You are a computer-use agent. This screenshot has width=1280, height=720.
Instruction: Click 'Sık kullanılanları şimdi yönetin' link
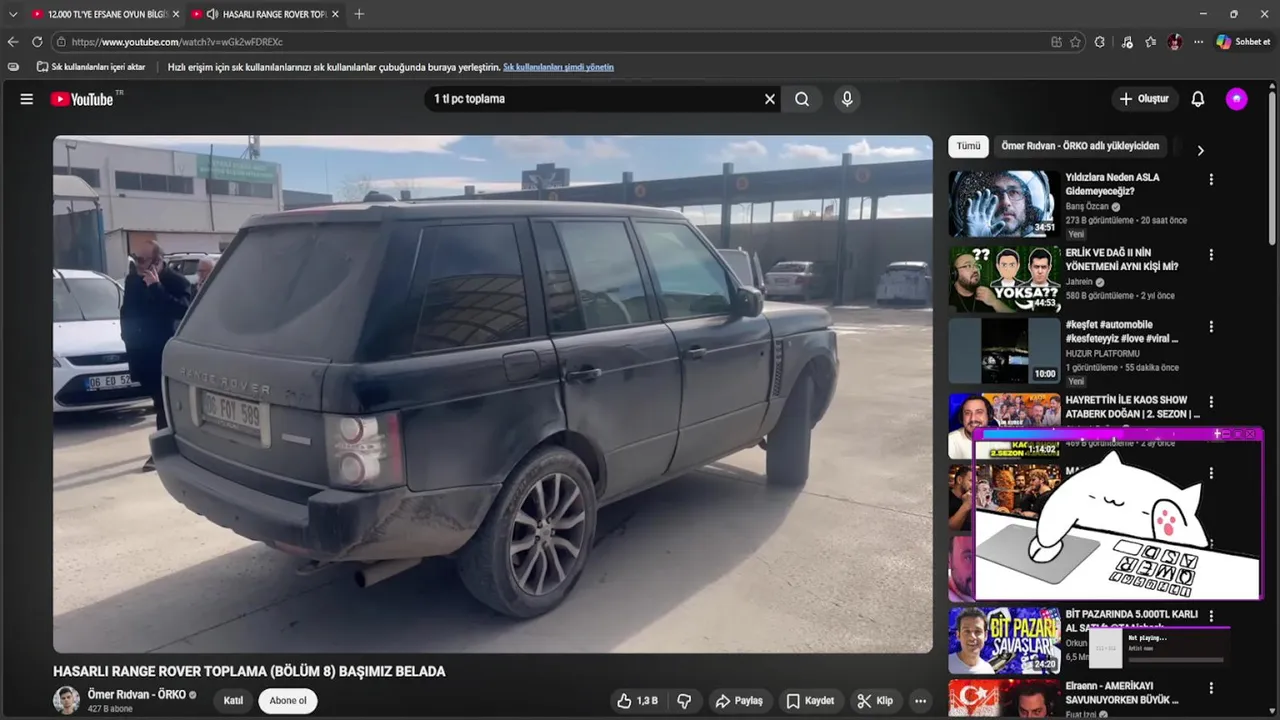558,67
